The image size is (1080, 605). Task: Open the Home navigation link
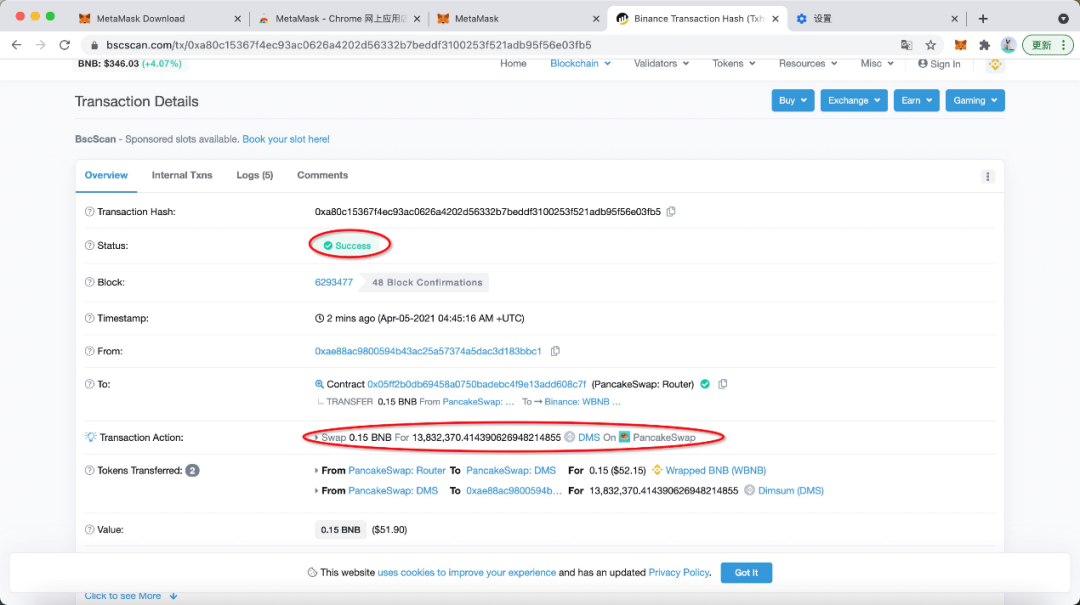tap(513, 63)
